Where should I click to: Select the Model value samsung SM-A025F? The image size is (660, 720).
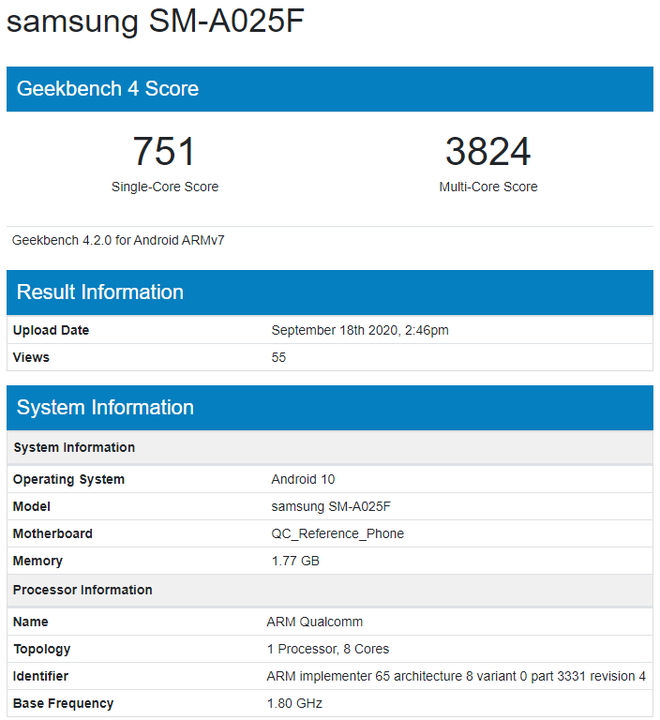tap(331, 506)
